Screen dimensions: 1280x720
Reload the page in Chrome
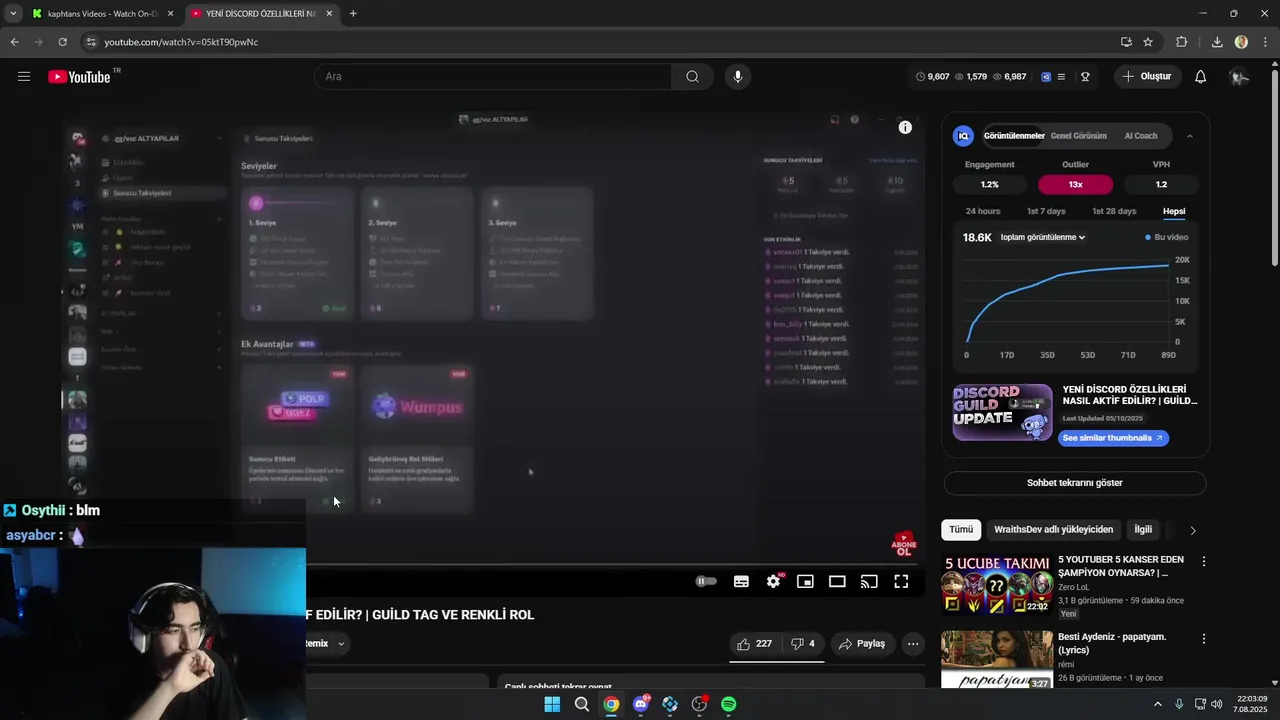tap(63, 42)
